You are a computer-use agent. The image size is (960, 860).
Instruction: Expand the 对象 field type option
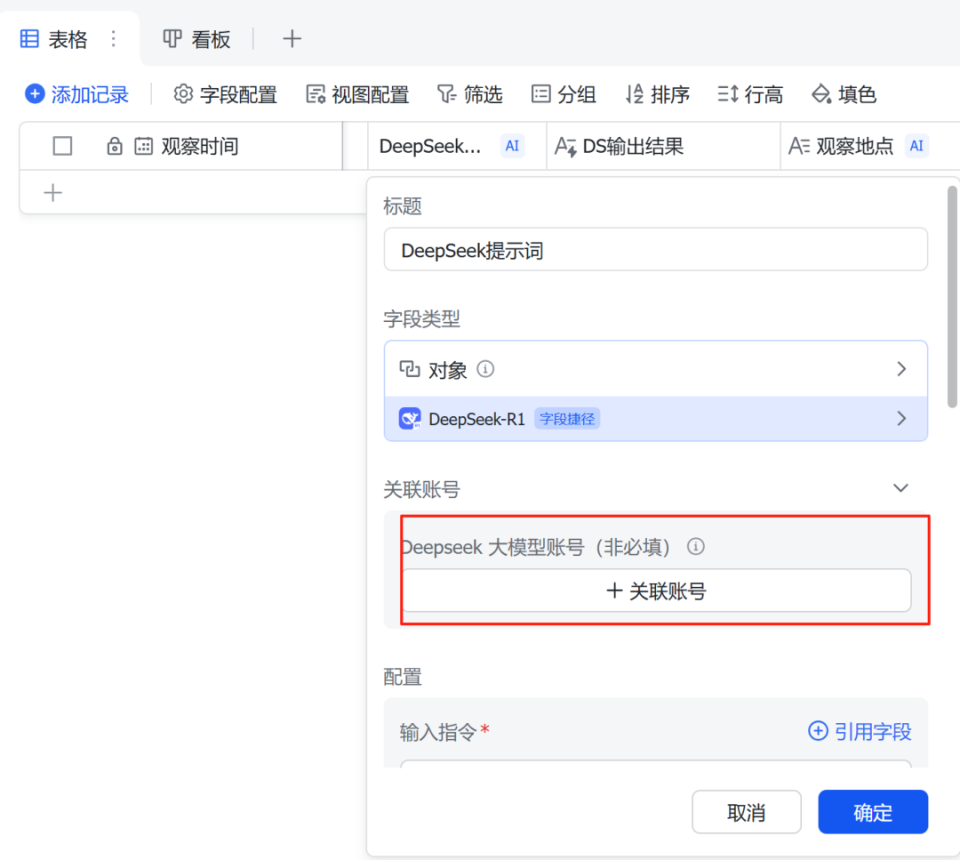click(x=901, y=369)
